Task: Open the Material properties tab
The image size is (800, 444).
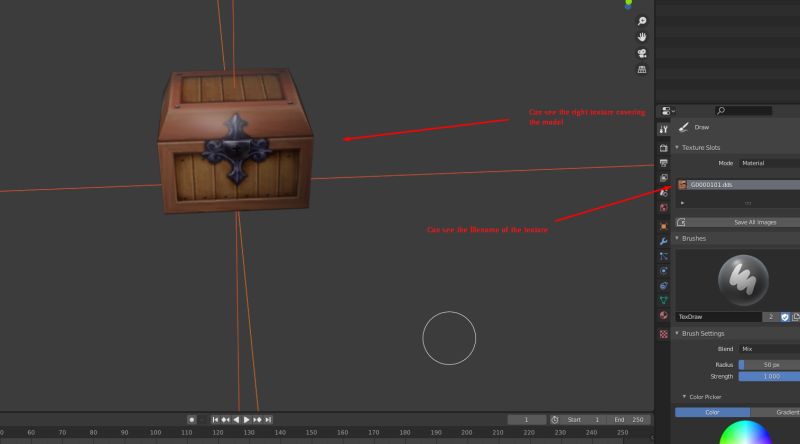Action: click(x=663, y=315)
